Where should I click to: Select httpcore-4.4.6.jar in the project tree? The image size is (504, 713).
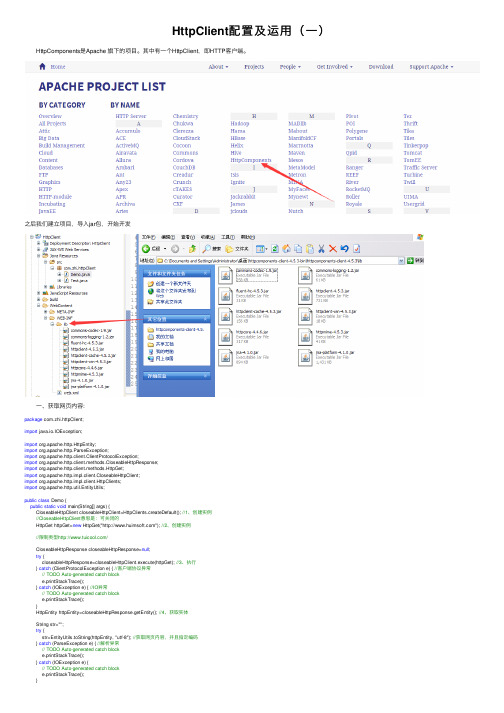[87, 367]
